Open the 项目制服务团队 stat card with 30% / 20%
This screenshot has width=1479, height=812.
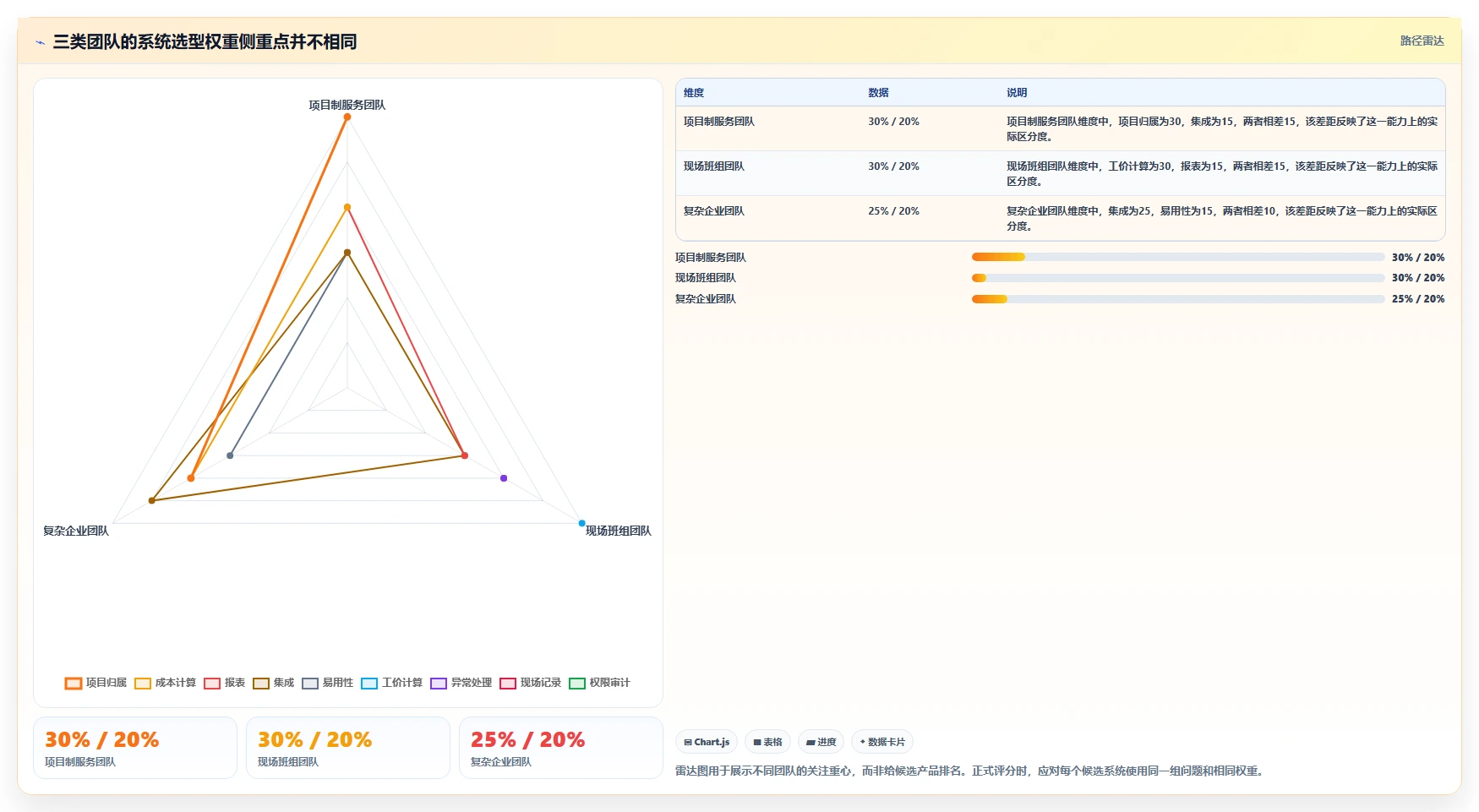[x=135, y=748]
